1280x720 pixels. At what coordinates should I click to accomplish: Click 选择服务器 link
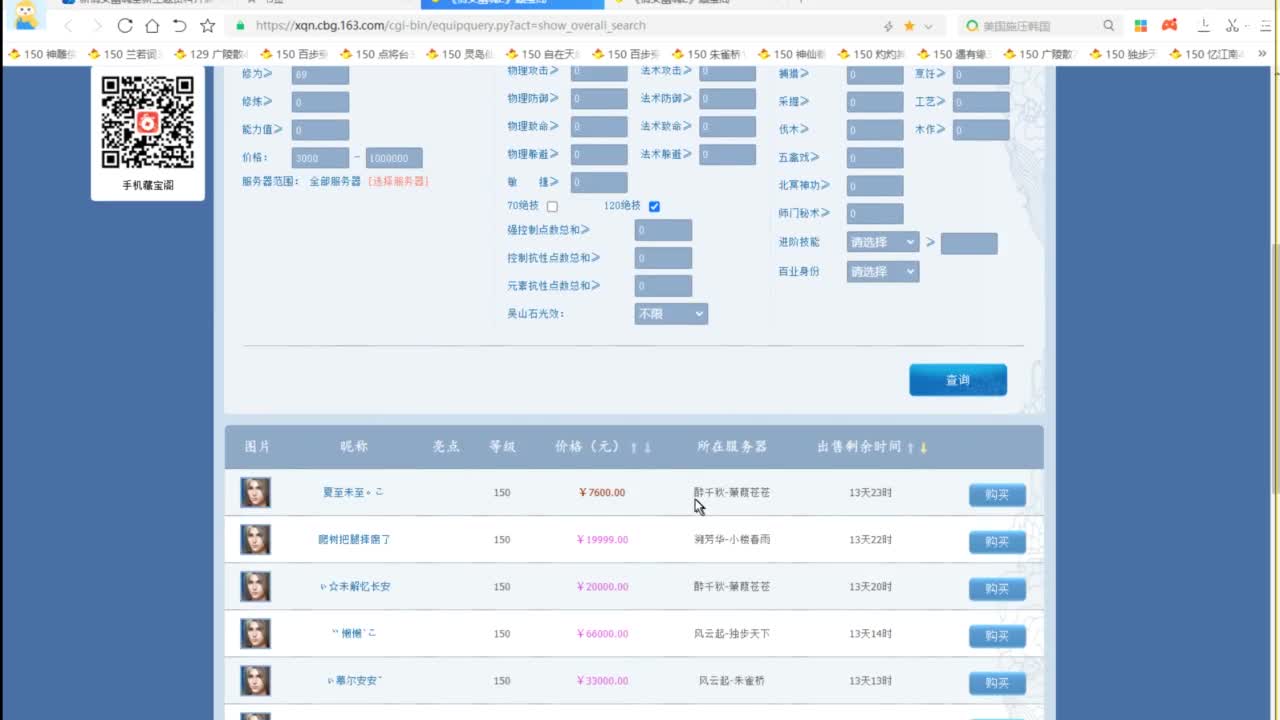tap(398, 182)
